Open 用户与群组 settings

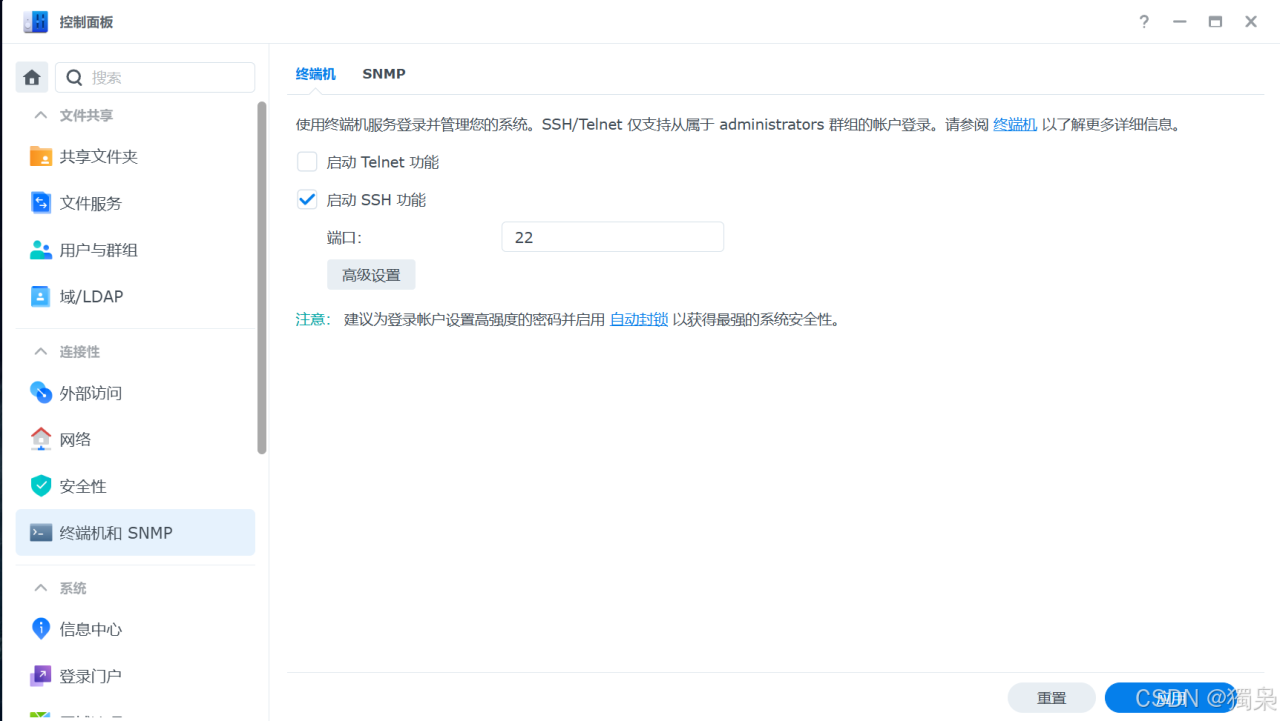pyautogui.click(x=98, y=249)
